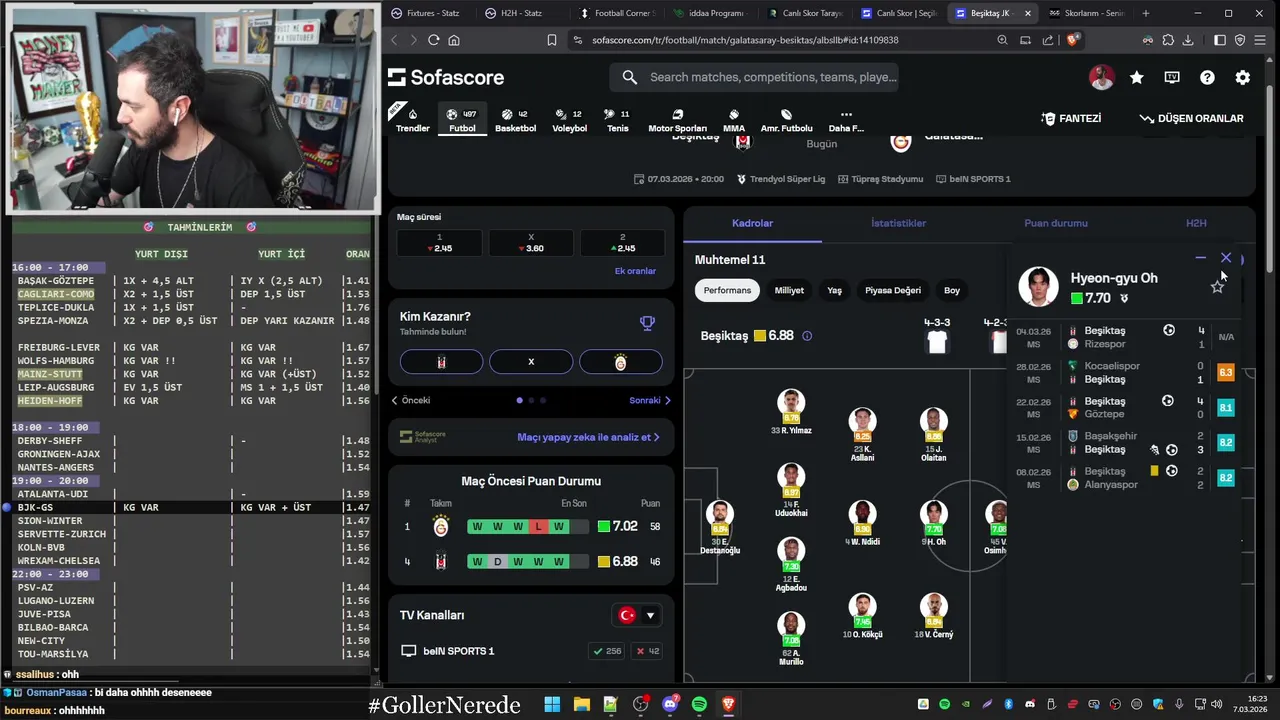Open FANTEZİ button
The width and height of the screenshot is (1280, 720).
pos(1071,118)
